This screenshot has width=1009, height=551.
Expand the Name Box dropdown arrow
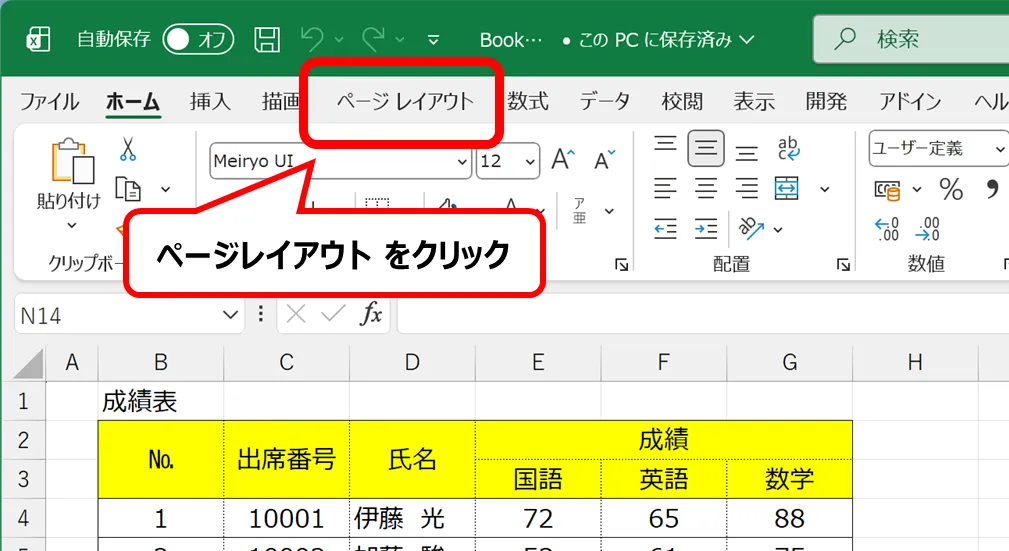point(229,315)
